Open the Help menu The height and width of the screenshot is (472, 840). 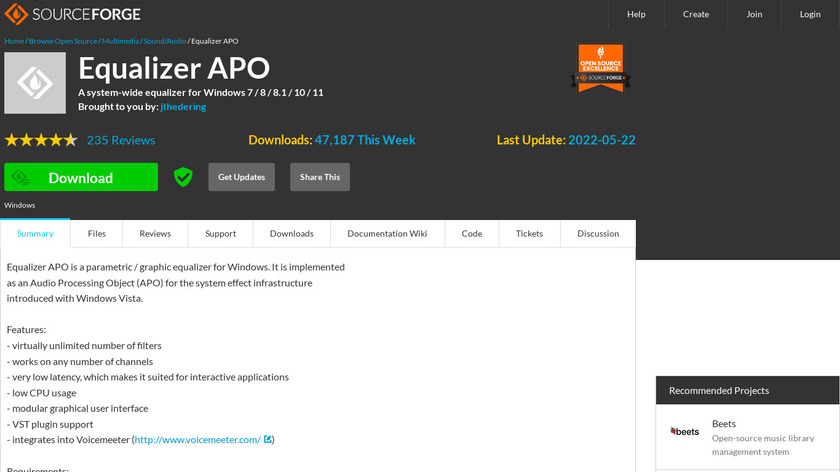click(x=636, y=14)
